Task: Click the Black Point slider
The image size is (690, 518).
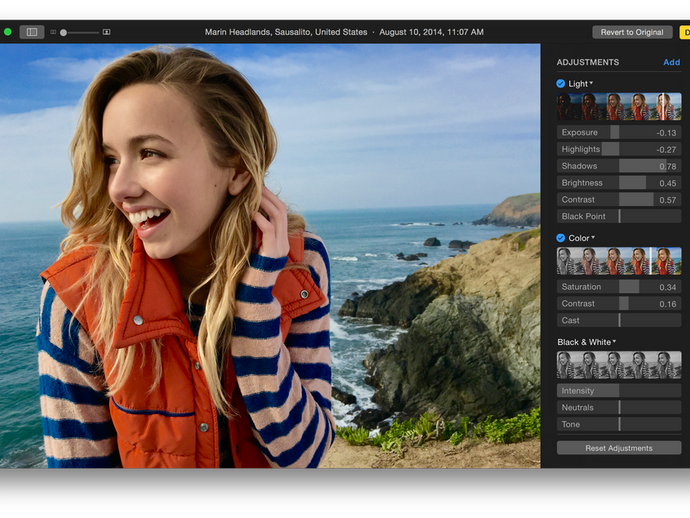Action: 619,216
